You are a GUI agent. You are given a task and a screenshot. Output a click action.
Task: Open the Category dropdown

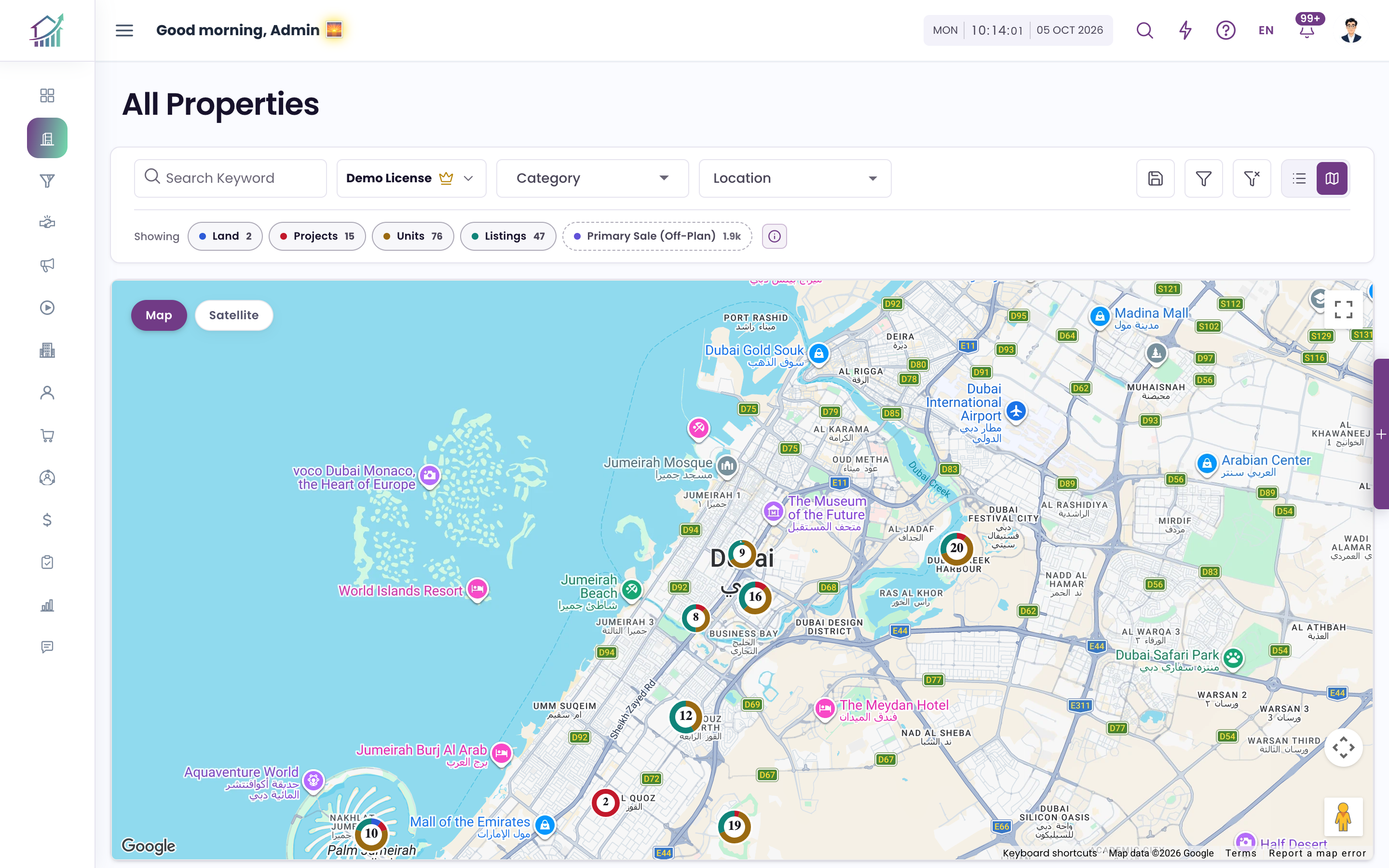click(x=592, y=178)
